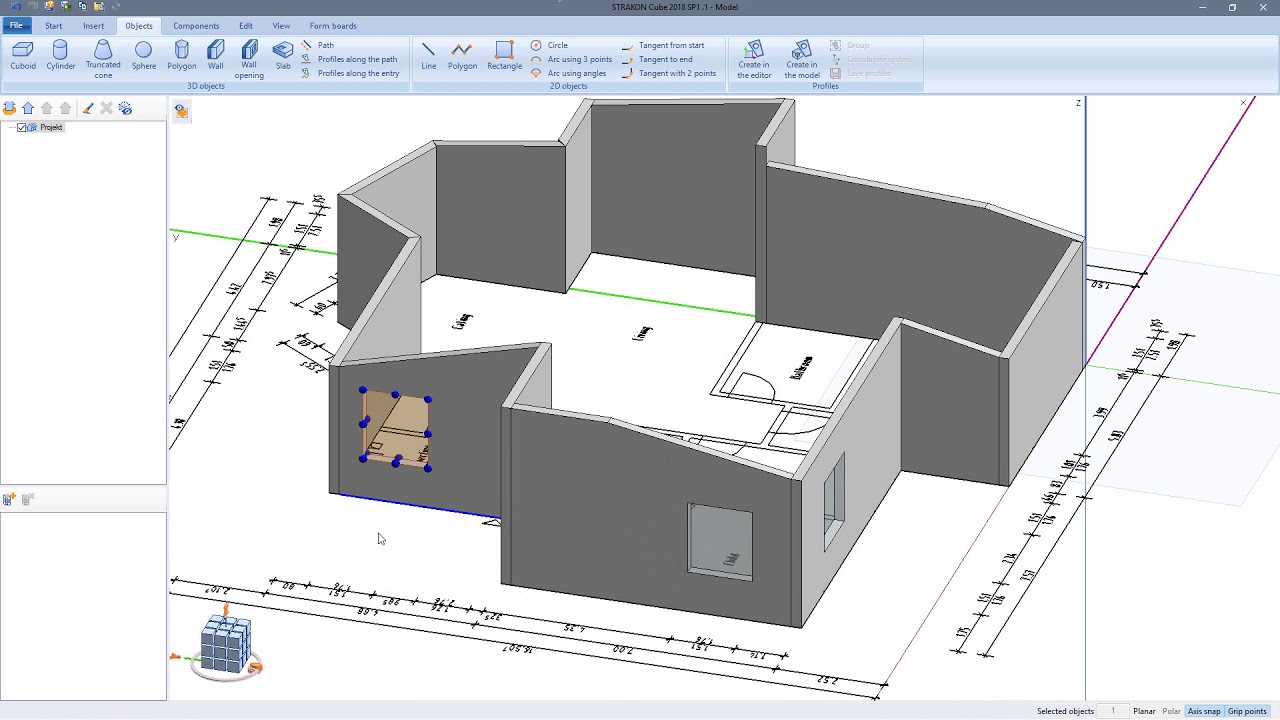Switch to the Components tab
1280x720 pixels.
196,25
